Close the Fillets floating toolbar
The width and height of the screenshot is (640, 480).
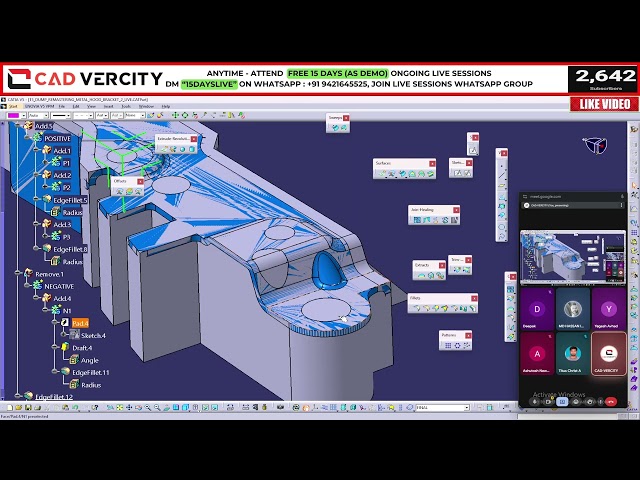click(x=474, y=298)
